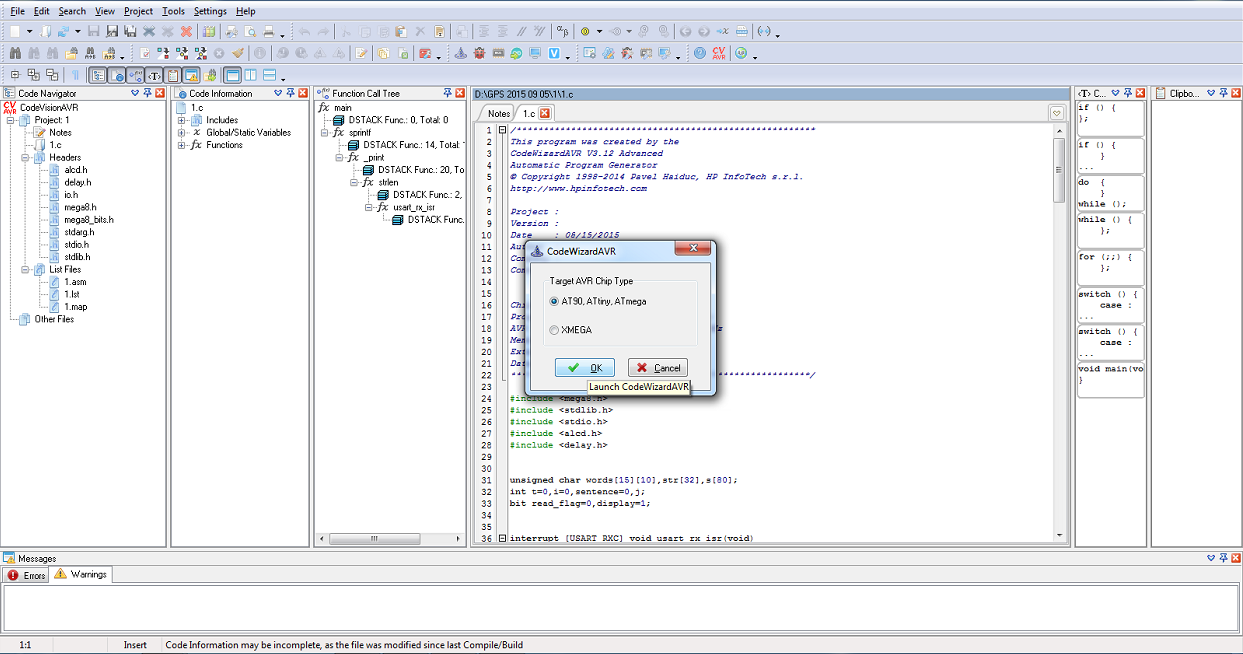
Task: Pin the Code Navigator panel
Action: pos(147,93)
